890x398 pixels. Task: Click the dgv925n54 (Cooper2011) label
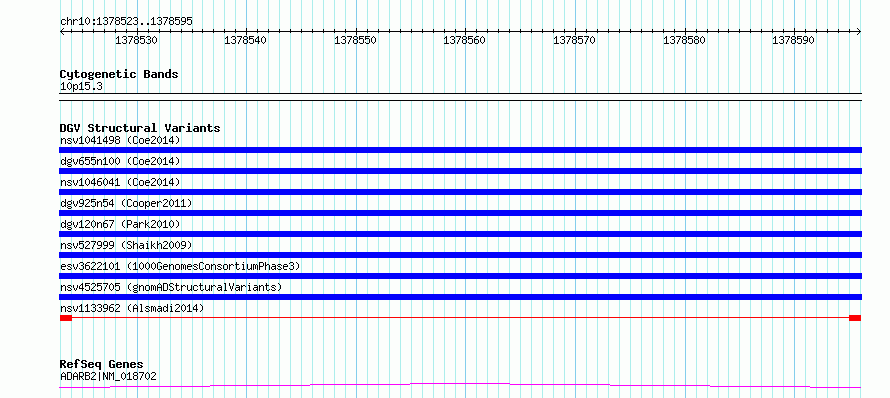[126, 203]
